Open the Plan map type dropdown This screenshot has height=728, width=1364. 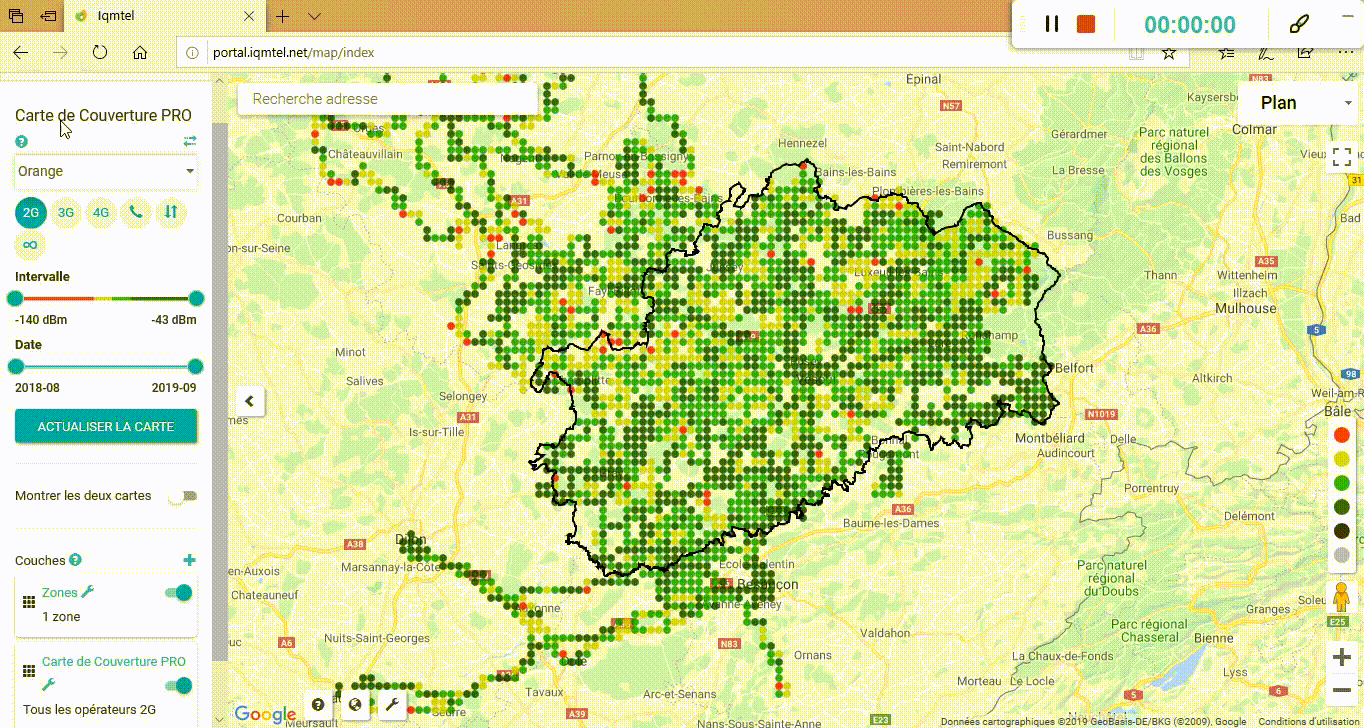[1300, 103]
